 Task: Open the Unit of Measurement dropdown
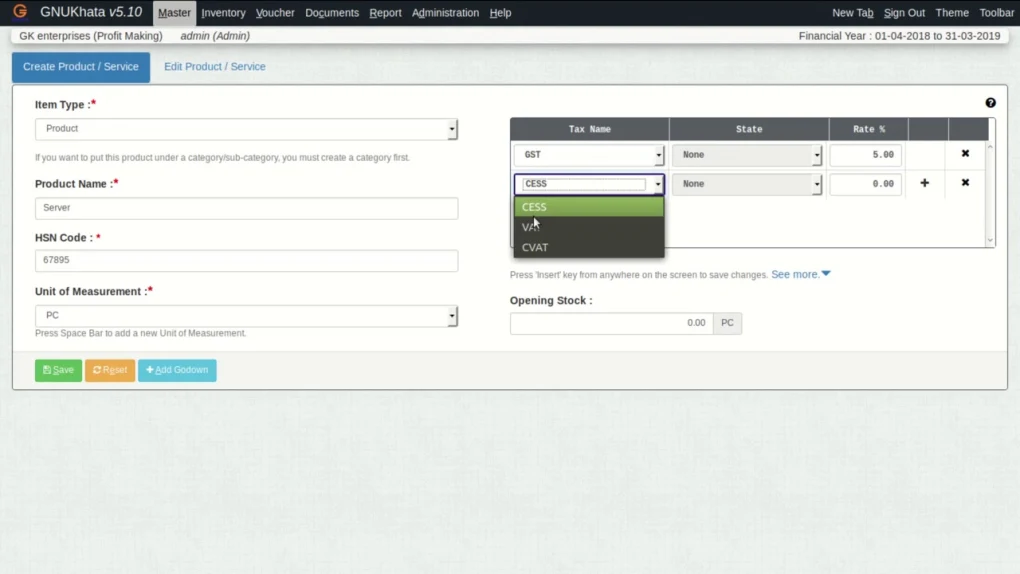coord(246,315)
